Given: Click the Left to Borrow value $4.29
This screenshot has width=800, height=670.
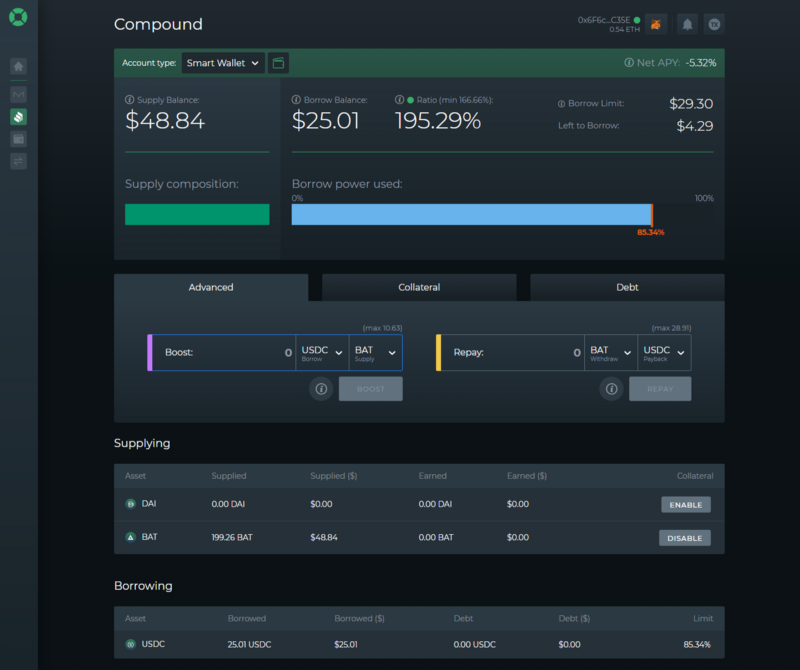Looking at the screenshot, I should coord(694,126).
